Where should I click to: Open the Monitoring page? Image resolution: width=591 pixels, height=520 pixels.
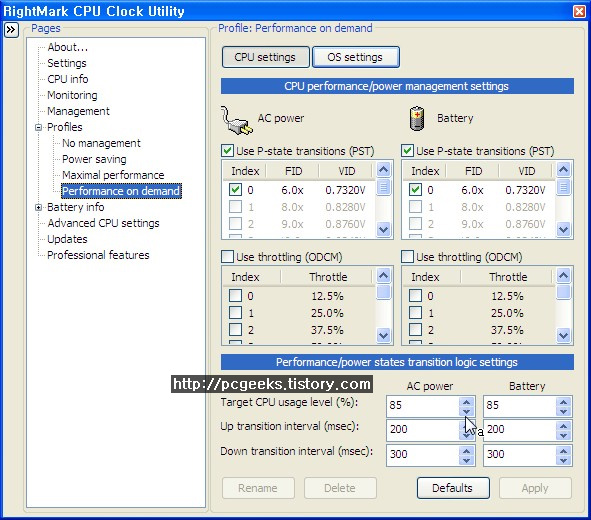pos(72,95)
